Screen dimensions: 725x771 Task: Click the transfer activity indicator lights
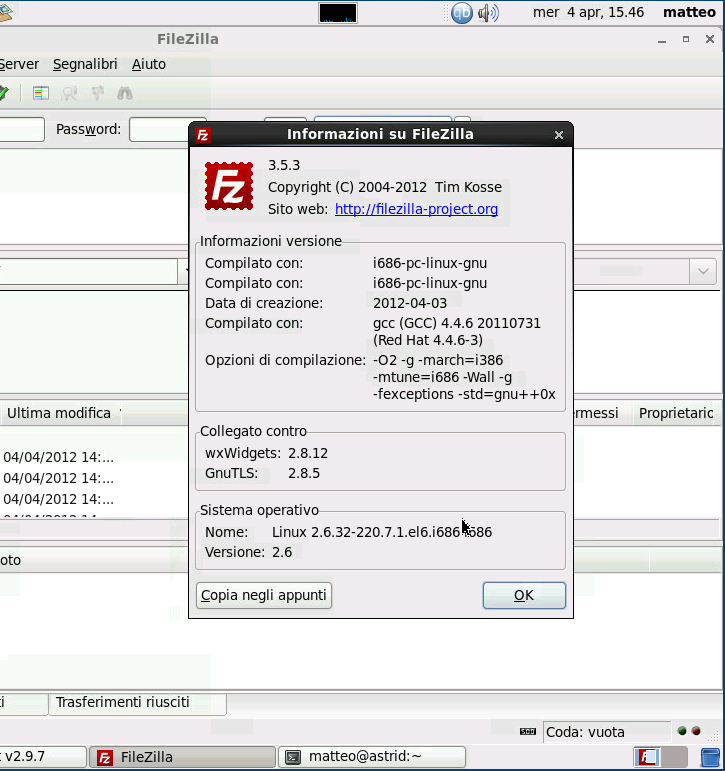[688, 732]
